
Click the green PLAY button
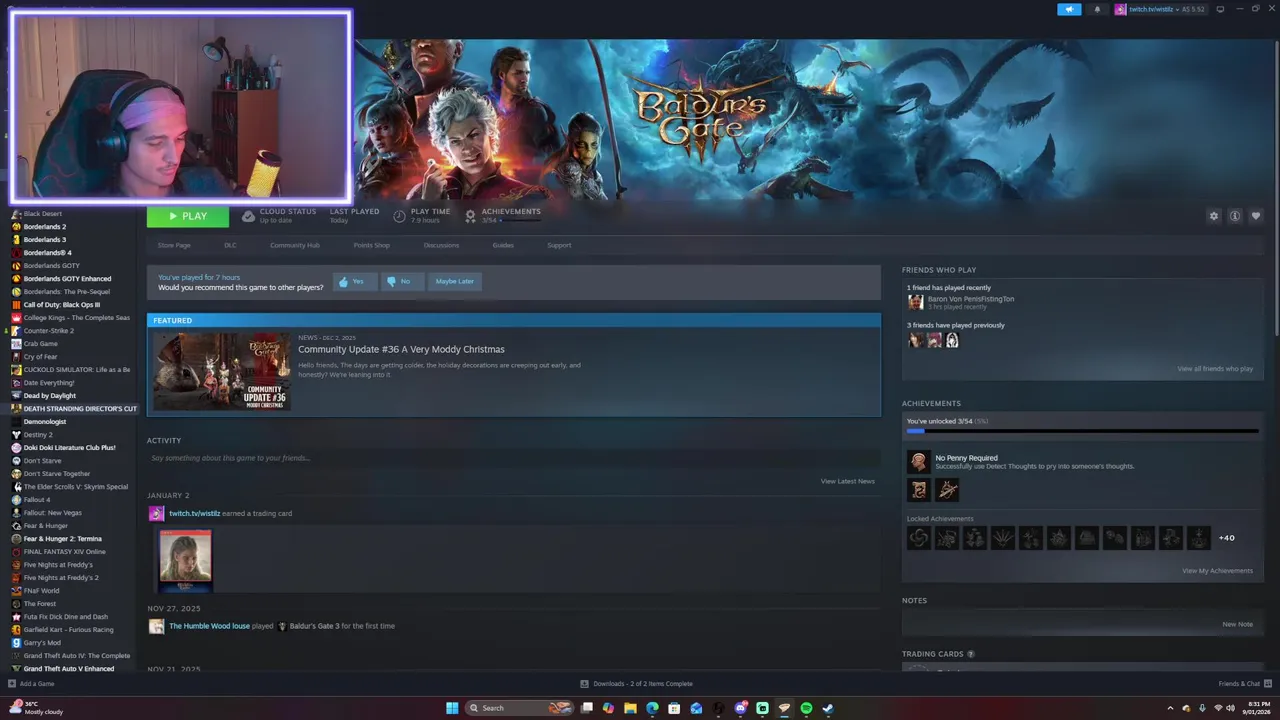[188, 216]
